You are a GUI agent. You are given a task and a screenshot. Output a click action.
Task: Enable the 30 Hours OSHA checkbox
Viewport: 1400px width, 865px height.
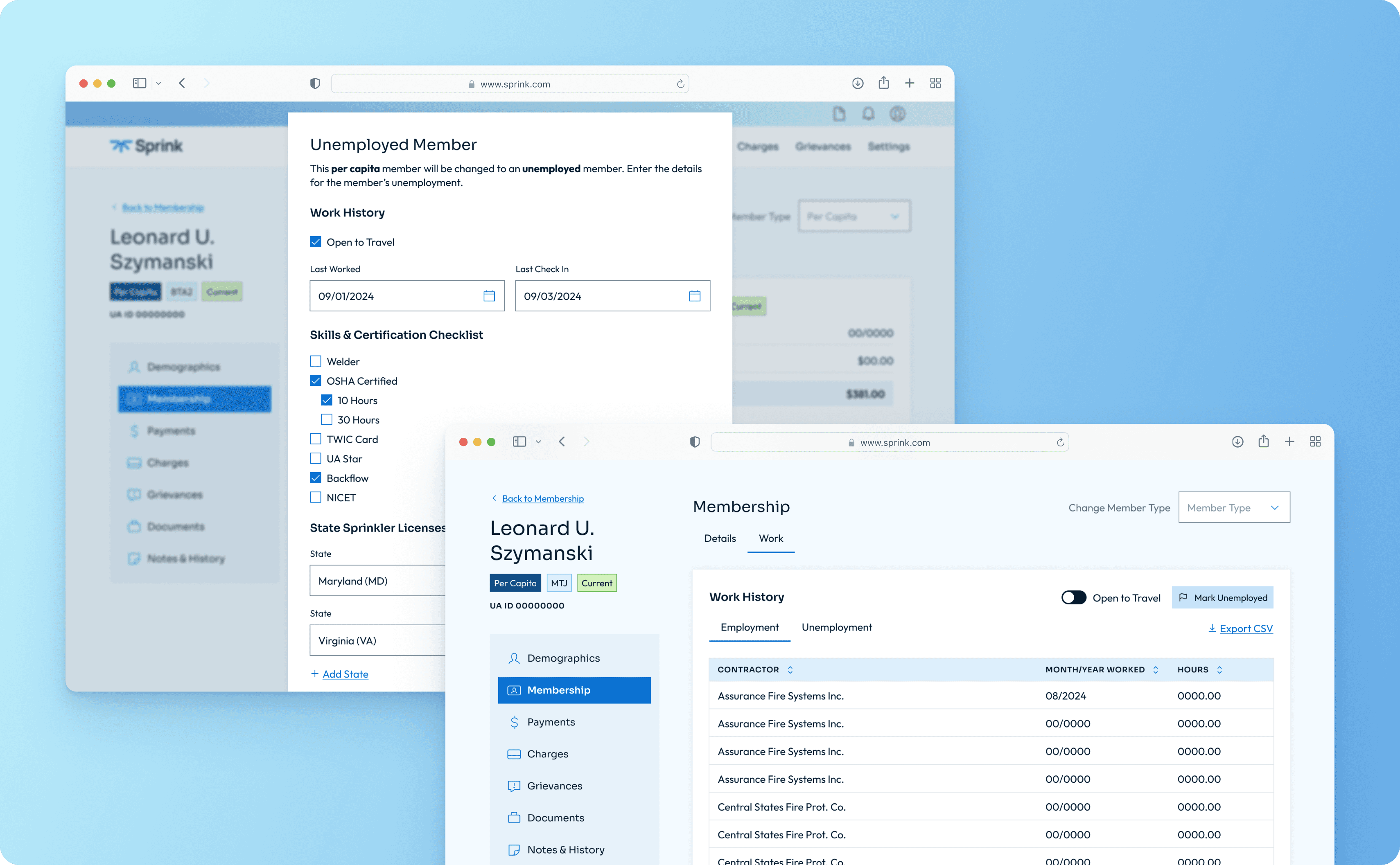pos(327,419)
